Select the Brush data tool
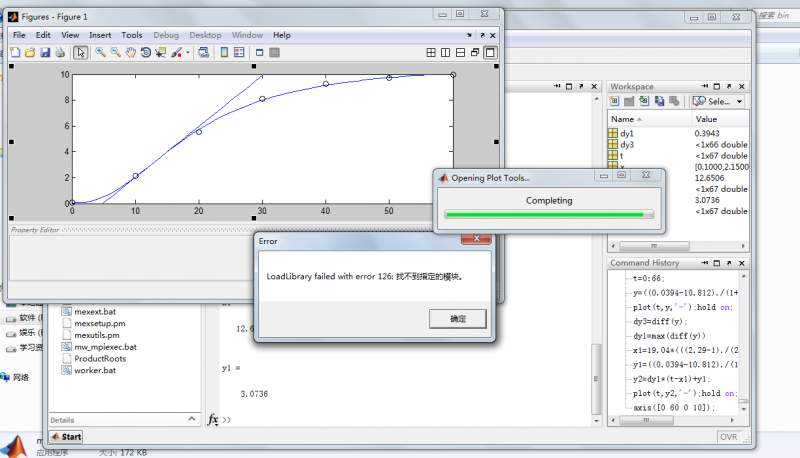This screenshot has height=458, width=800. coord(177,53)
